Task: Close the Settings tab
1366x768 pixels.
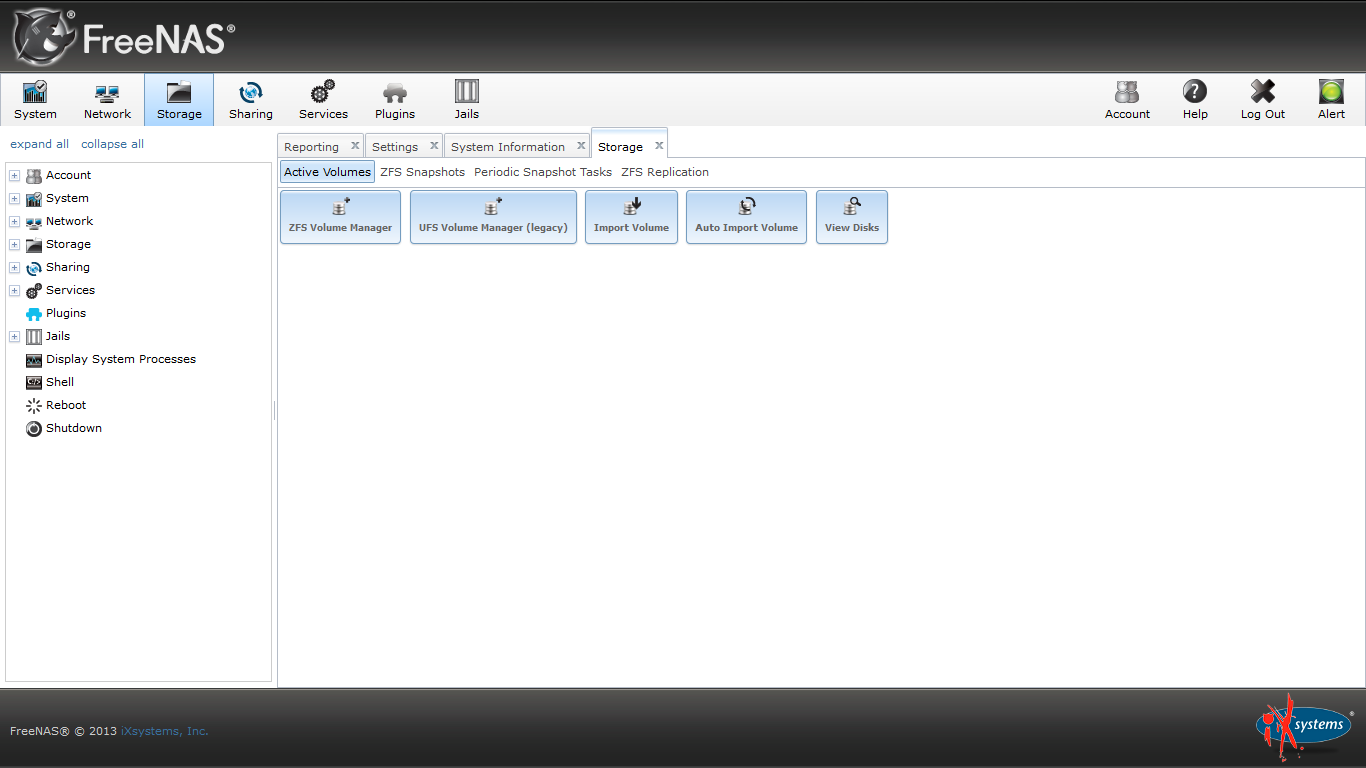Action: pos(434,146)
